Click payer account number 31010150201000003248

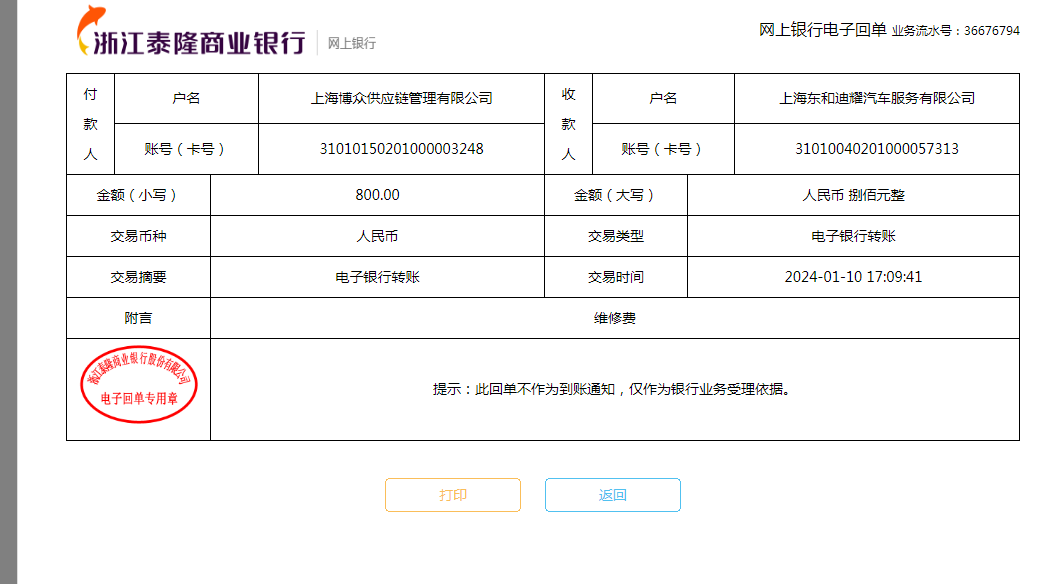[x=401, y=149]
